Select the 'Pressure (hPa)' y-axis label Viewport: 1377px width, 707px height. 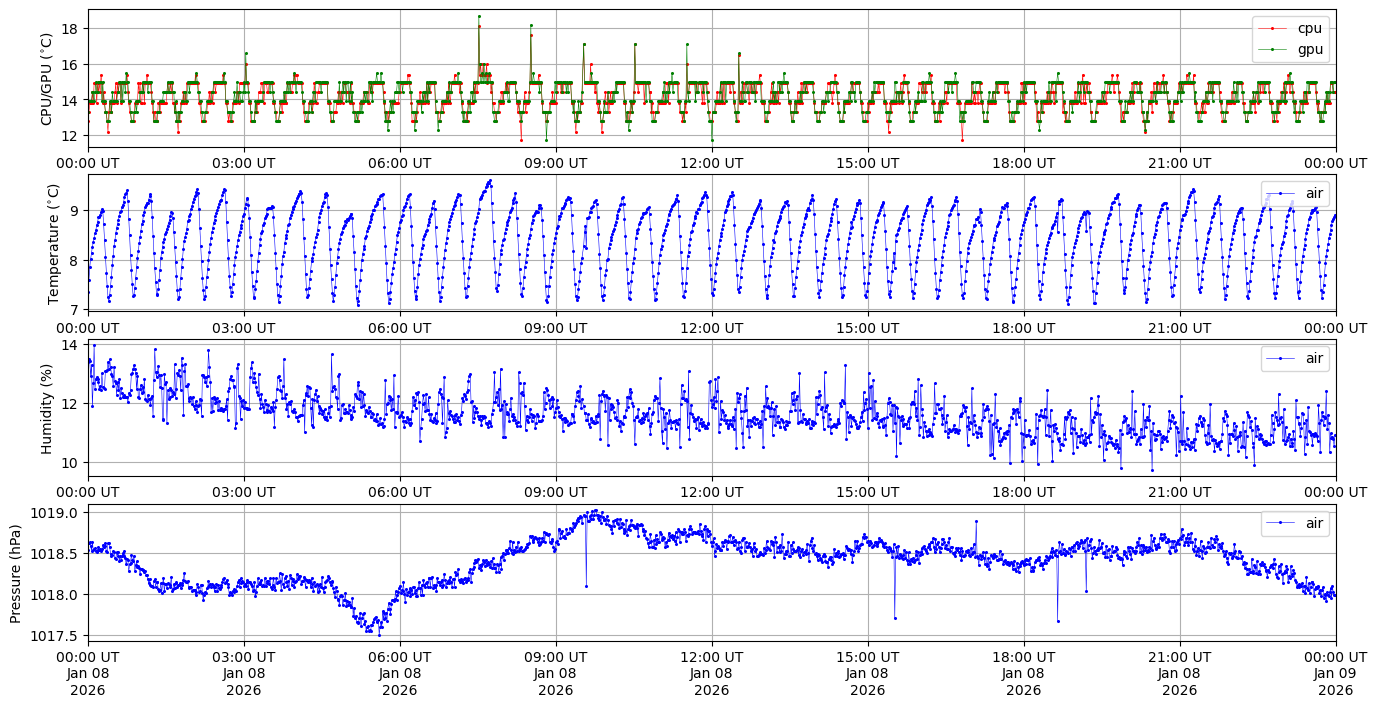(16, 573)
